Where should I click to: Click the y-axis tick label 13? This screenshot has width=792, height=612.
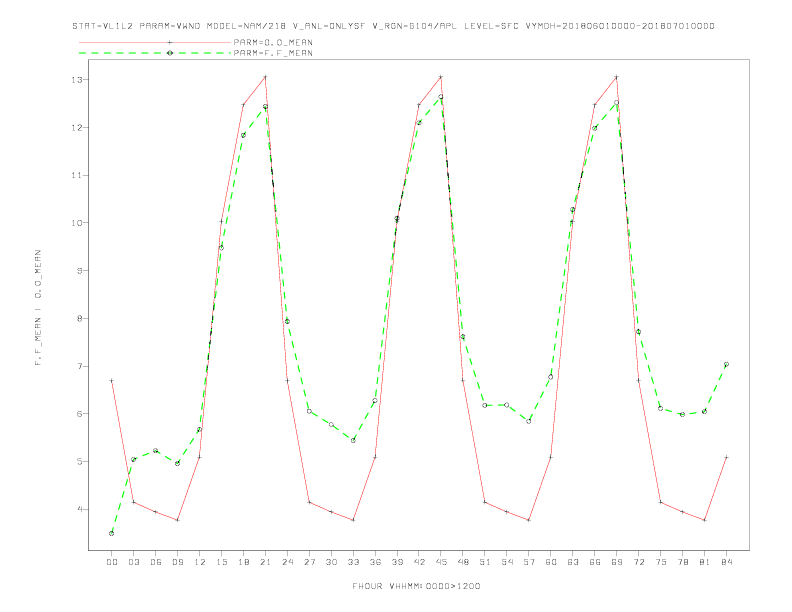(x=77, y=80)
